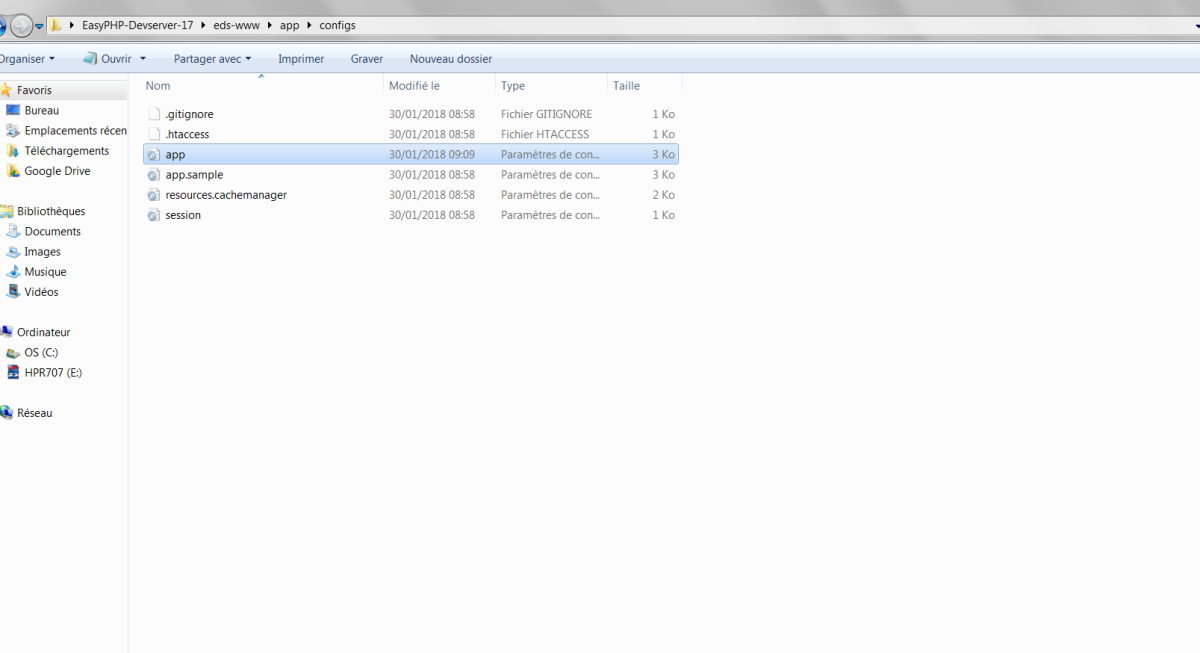Expand the arrow after eds-www breadcrumb
Viewport: 1200px width, 653px height.
[270, 25]
